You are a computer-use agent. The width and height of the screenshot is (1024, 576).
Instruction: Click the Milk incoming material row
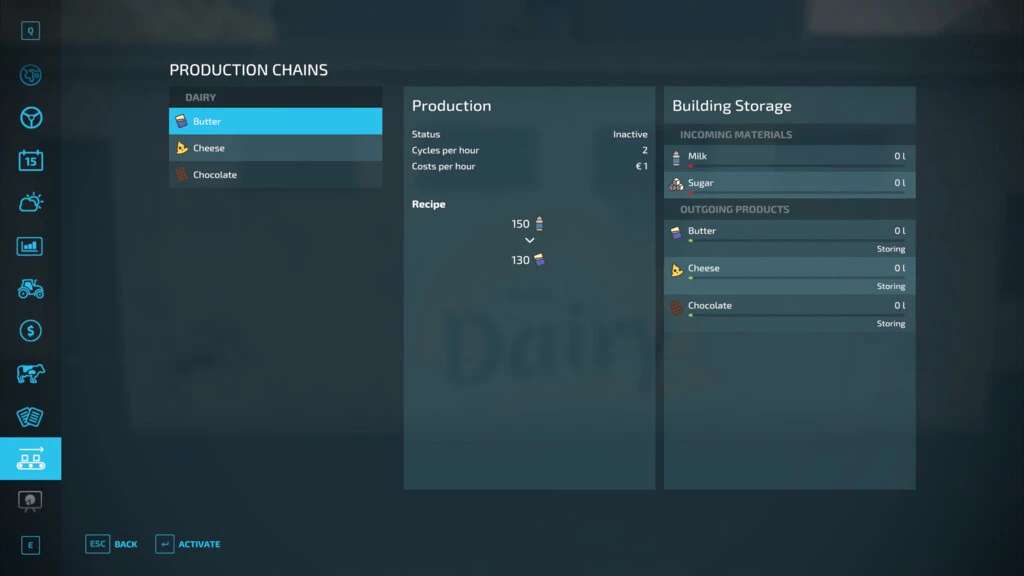(789, 158)
